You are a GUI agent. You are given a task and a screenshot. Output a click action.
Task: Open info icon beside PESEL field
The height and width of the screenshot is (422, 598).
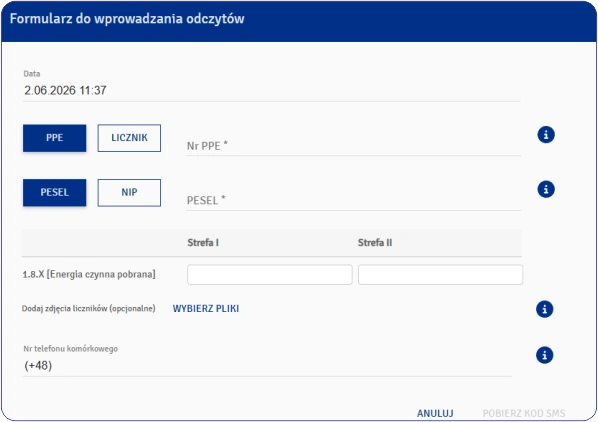tap(546, 189)
